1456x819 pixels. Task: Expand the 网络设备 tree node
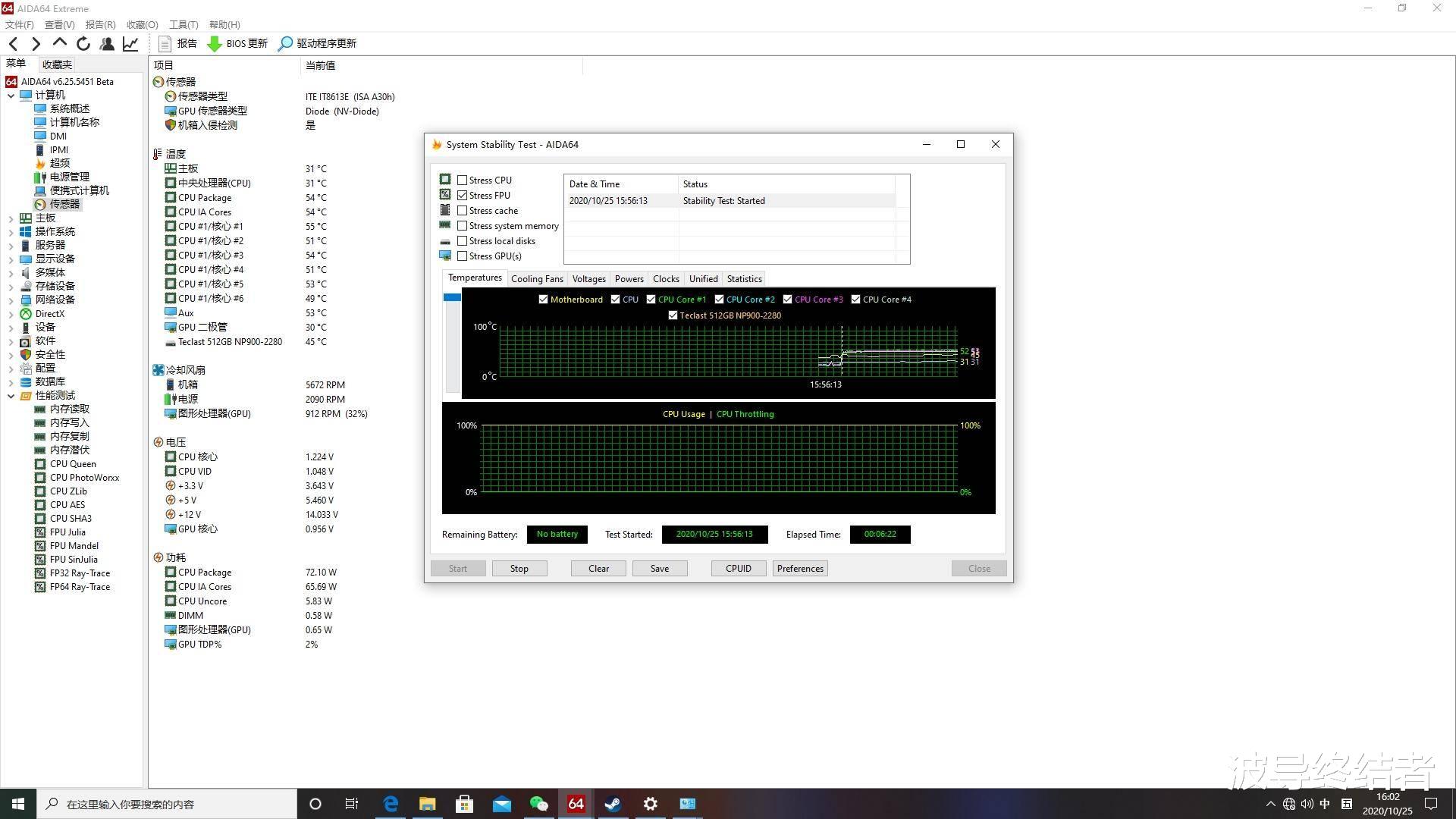(11, 300)
